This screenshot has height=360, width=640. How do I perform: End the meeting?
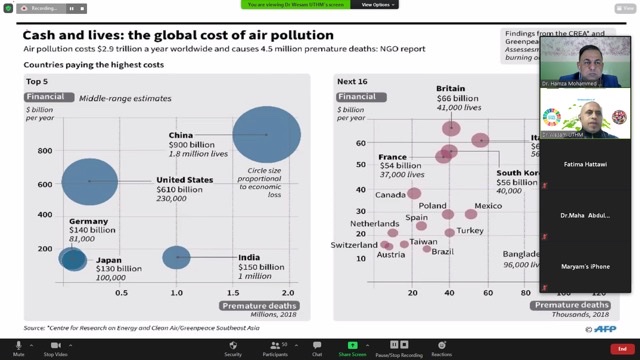(x=622, y=349)
